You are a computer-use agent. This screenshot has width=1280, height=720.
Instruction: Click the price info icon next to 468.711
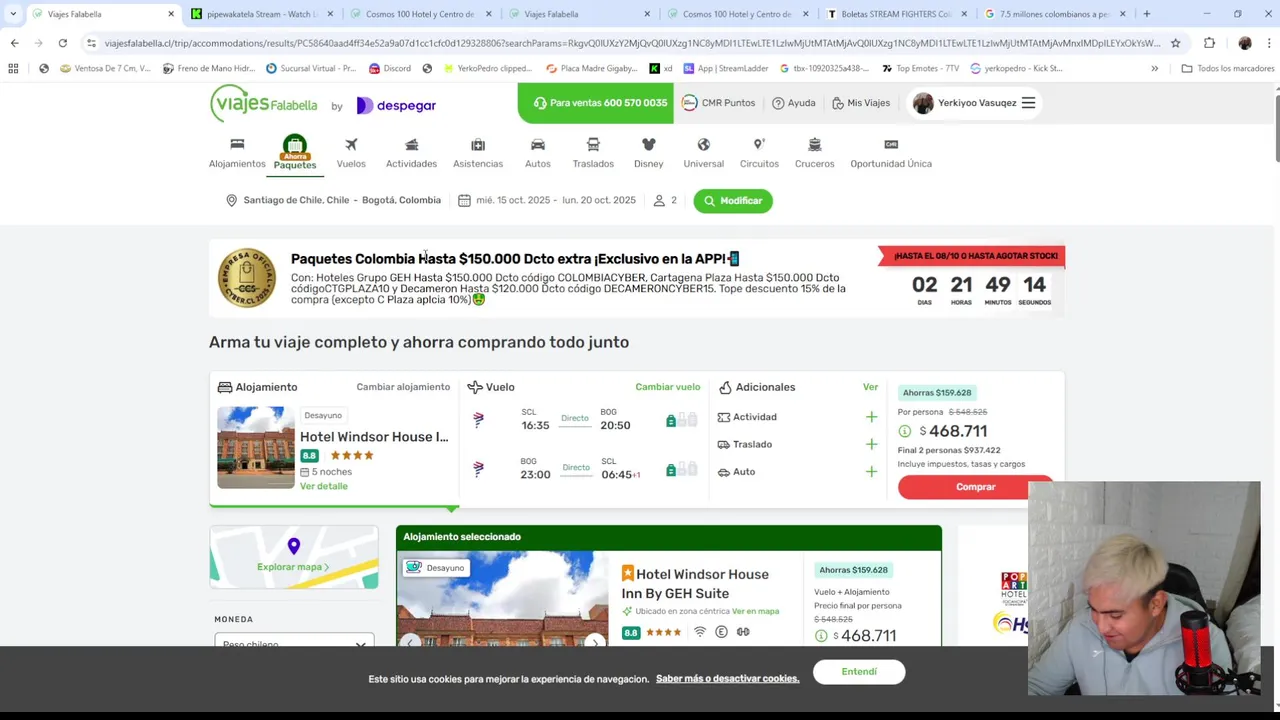(x=904, y=431)
